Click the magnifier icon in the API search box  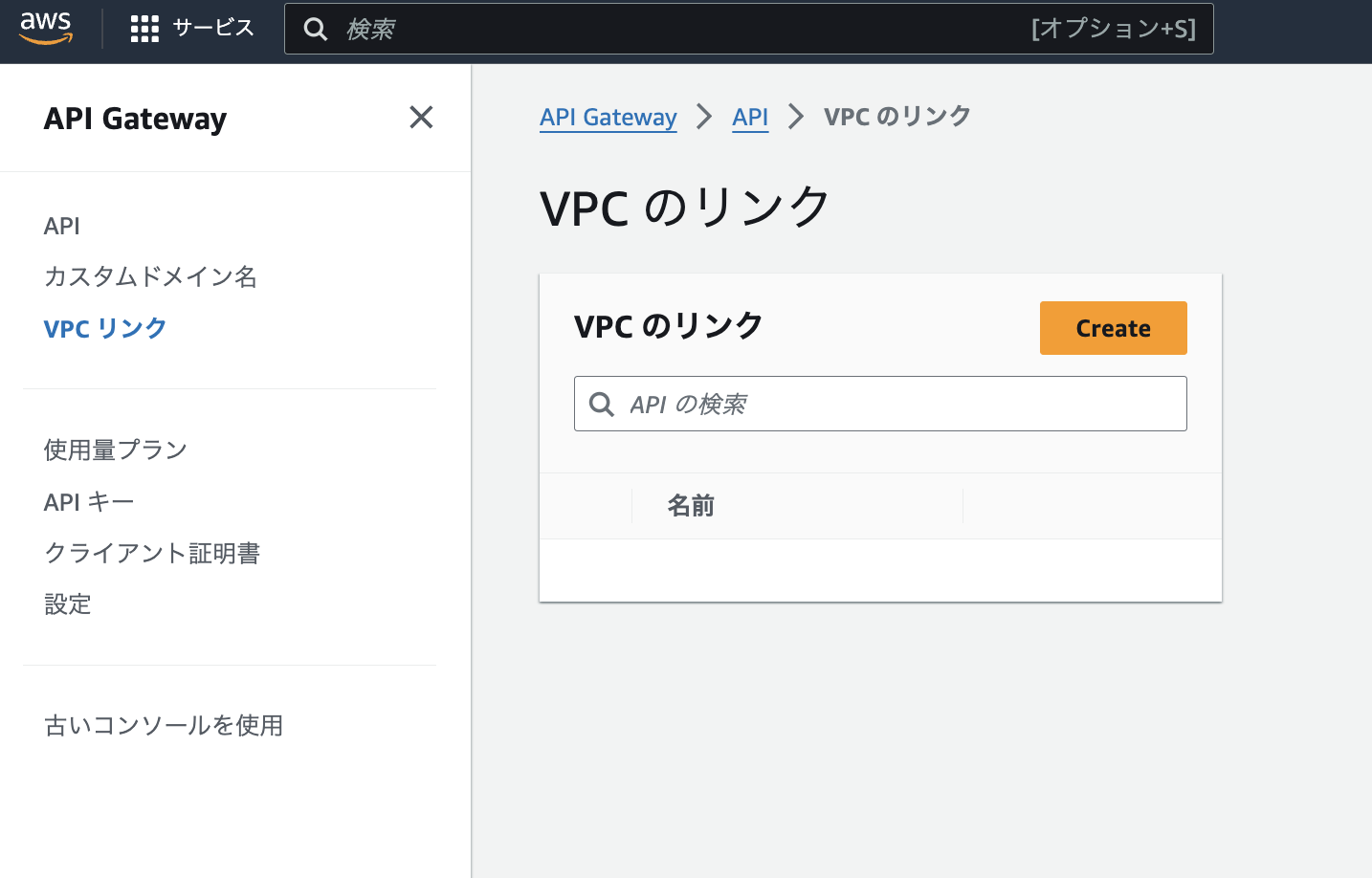[x=601, y=404]
